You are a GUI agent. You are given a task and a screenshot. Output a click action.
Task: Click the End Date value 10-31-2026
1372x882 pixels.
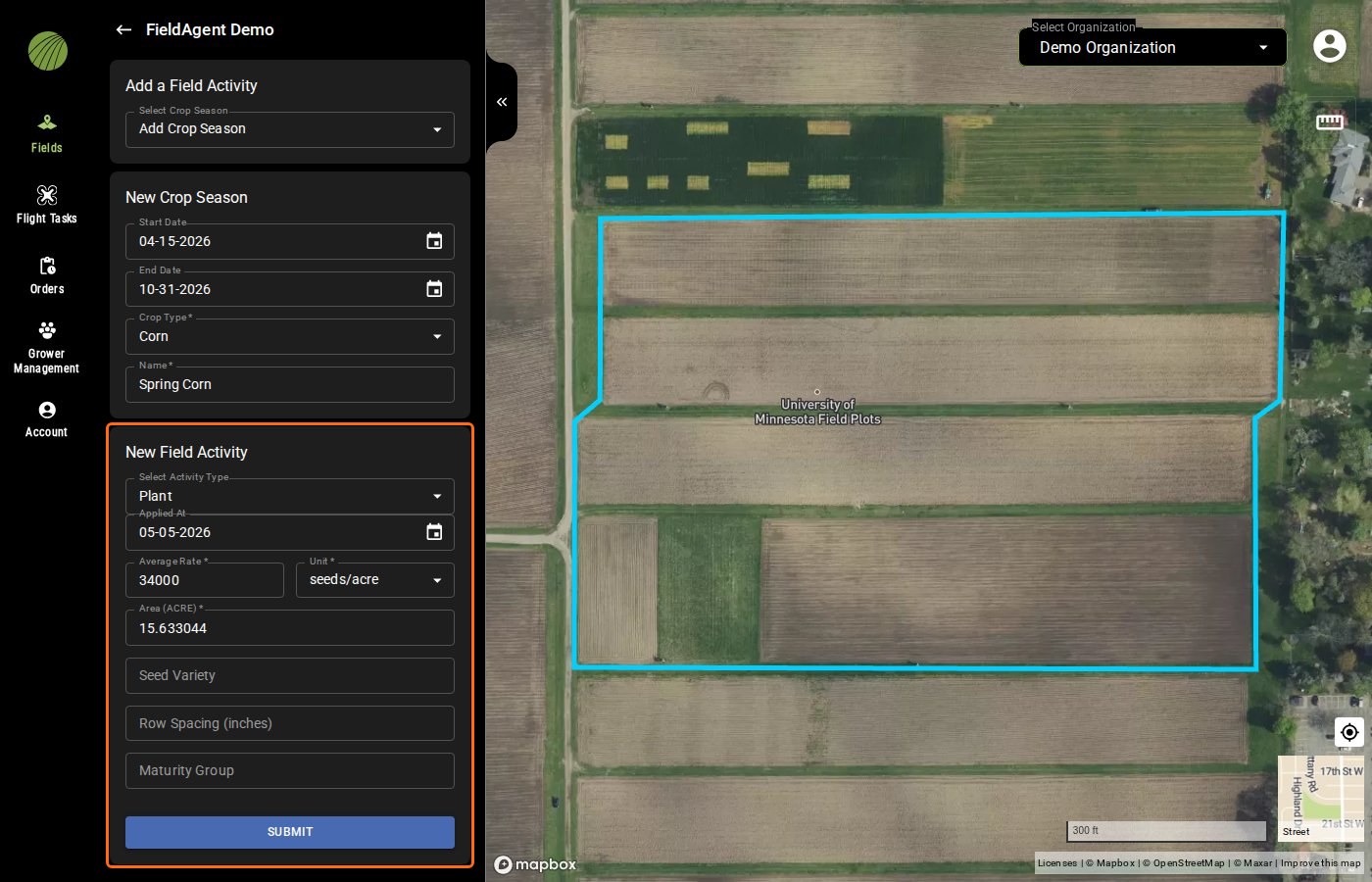click(x=174, y=289)
